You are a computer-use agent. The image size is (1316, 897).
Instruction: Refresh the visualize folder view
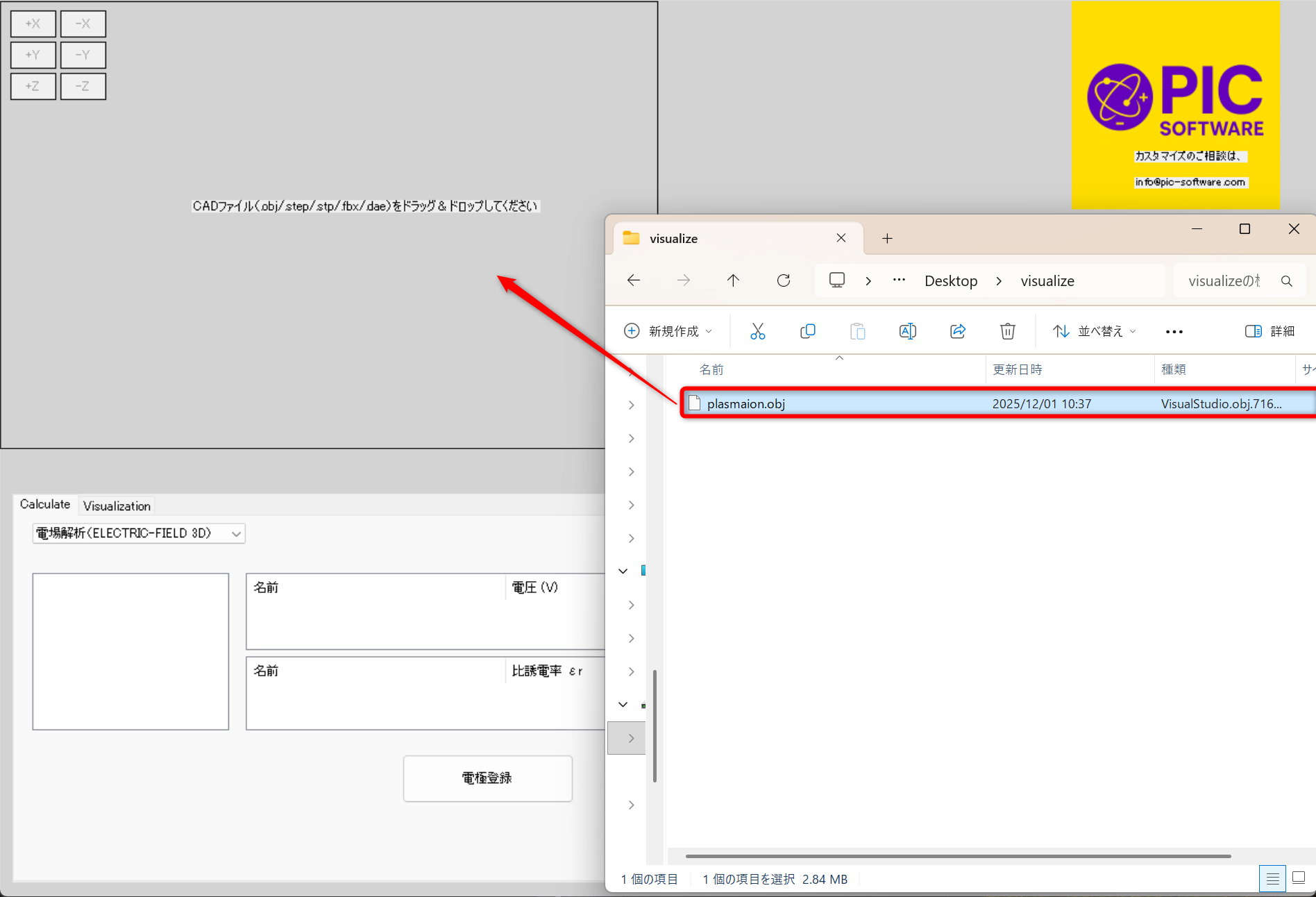click(x=784, y=280)
